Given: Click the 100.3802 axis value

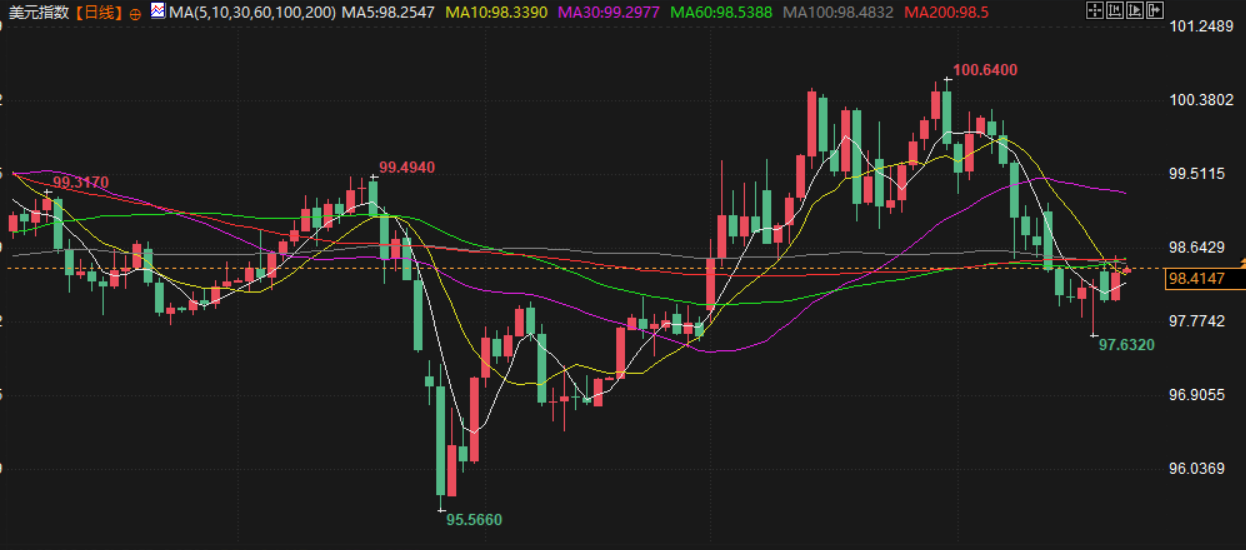Looking at the screenshot, I should click(1202, 100).
